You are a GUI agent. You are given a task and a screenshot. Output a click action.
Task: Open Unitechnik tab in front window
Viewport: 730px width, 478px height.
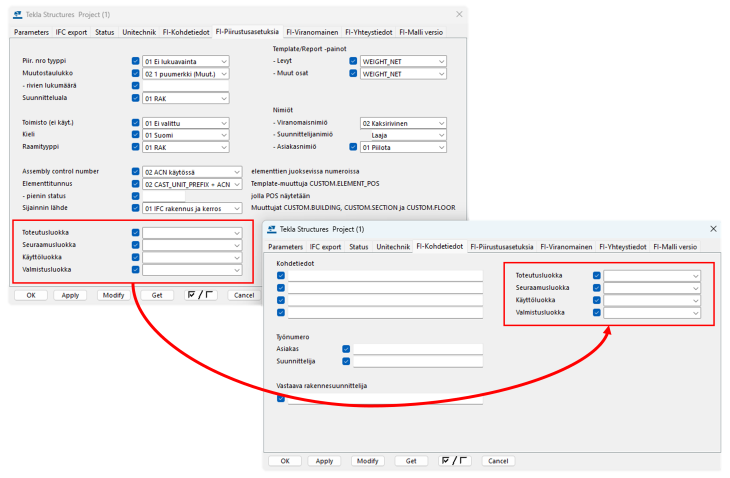[x=393, y=247]
